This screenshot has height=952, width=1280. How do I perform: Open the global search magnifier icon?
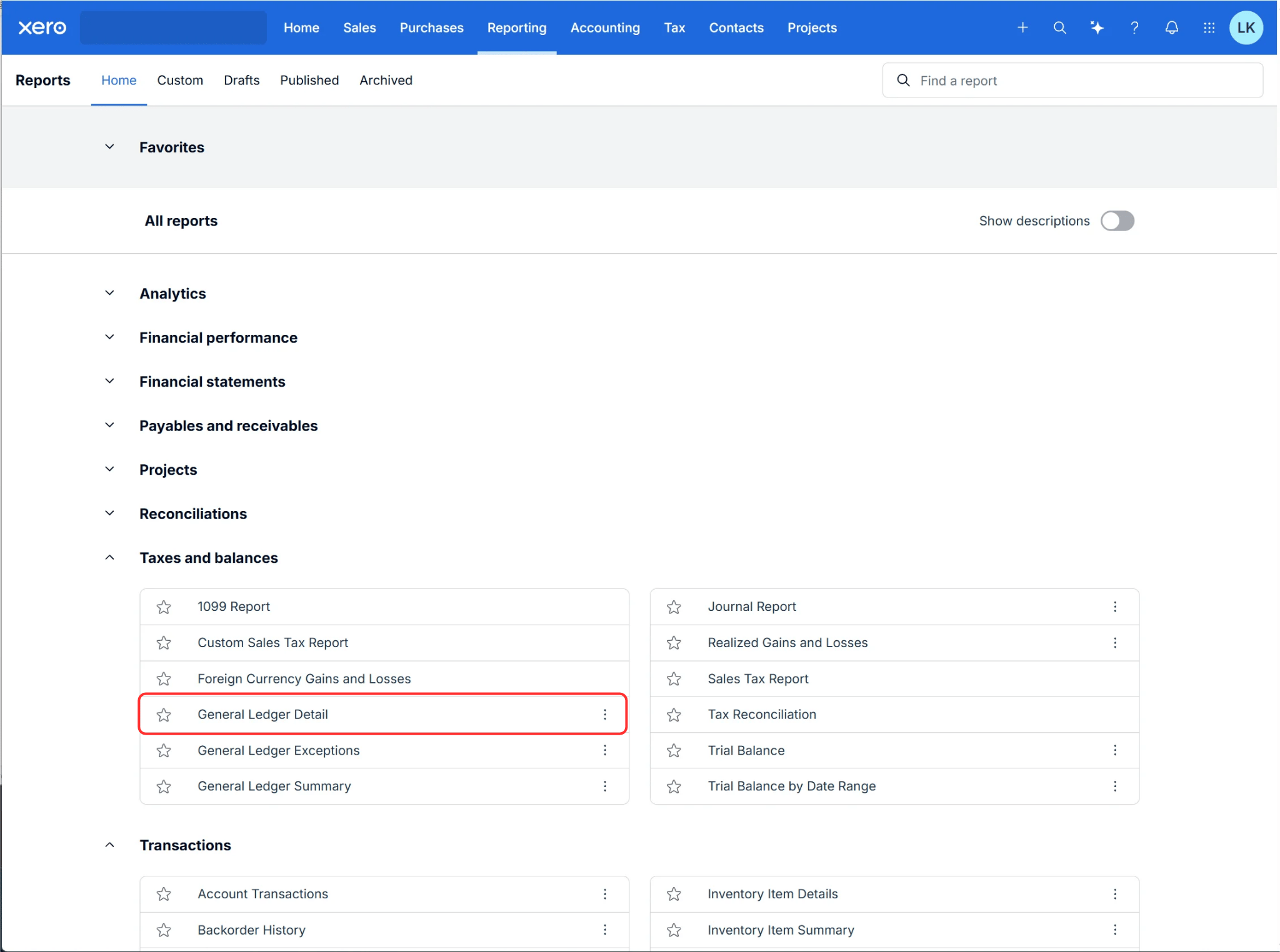[1059, 27]
